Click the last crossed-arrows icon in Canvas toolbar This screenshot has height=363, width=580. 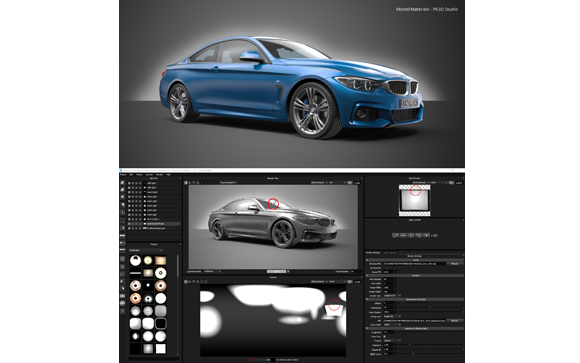click(206, 282)
